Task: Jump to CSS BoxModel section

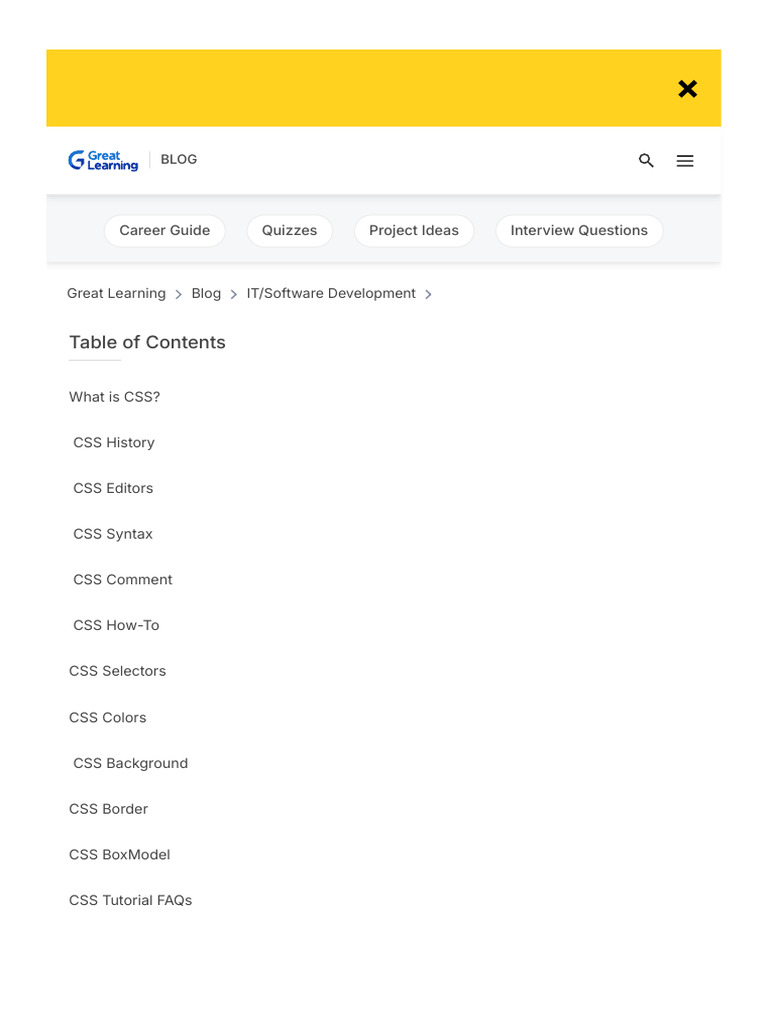Action: coord(120,855)
